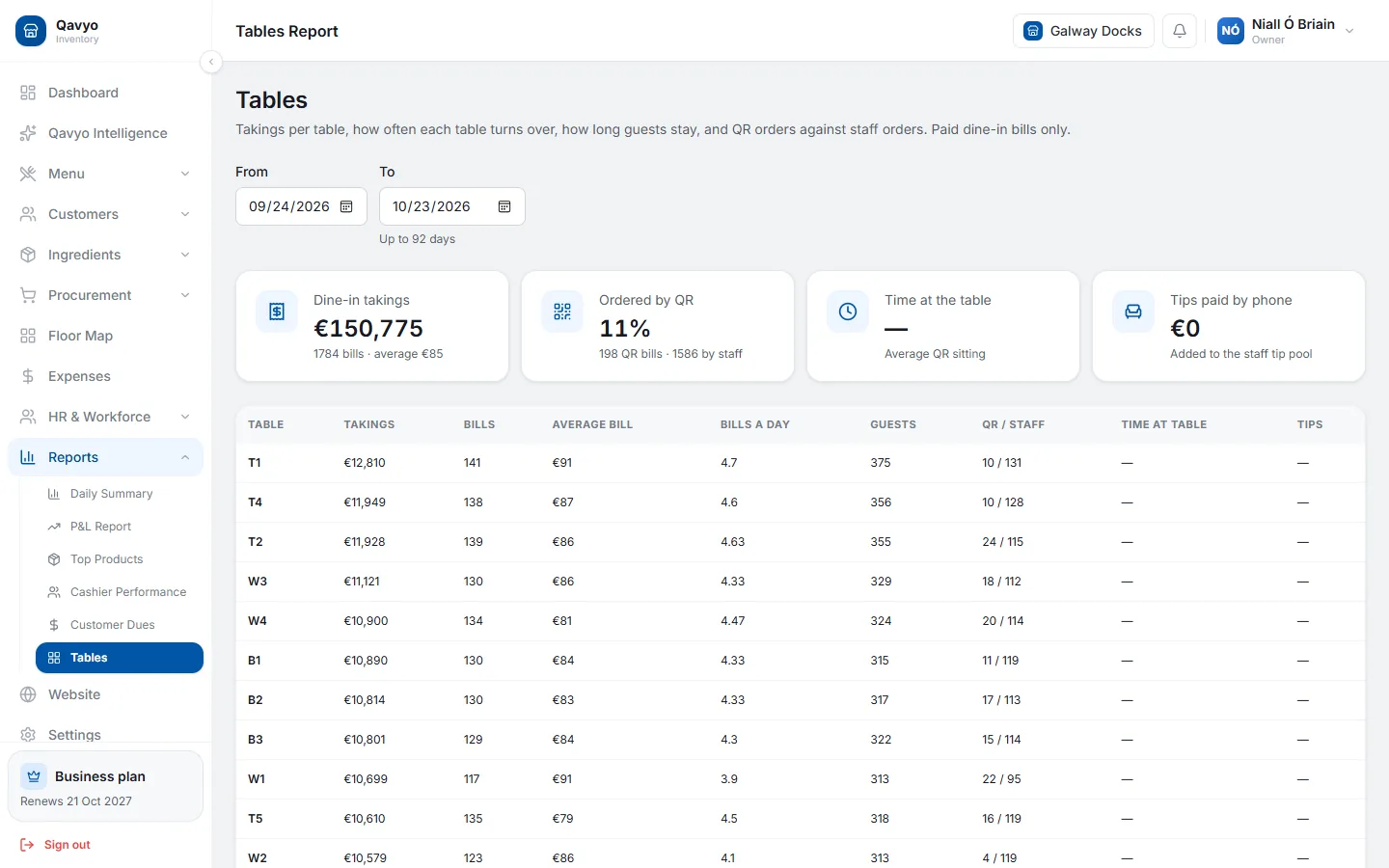Image resolution: width=1389 pixels, height=868 pixels.
Task: Click the Cashier Performance people icon
Action: tap(54, 592)
